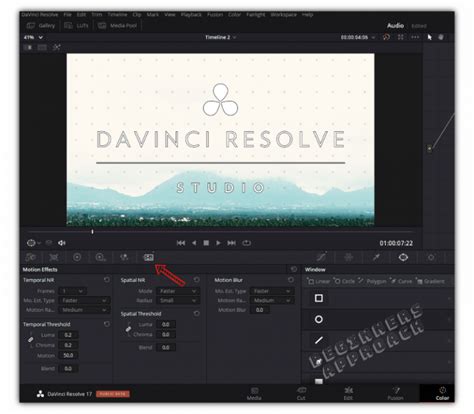
Task: Open the Curves palette icon
Action: (x=321, y=257)
